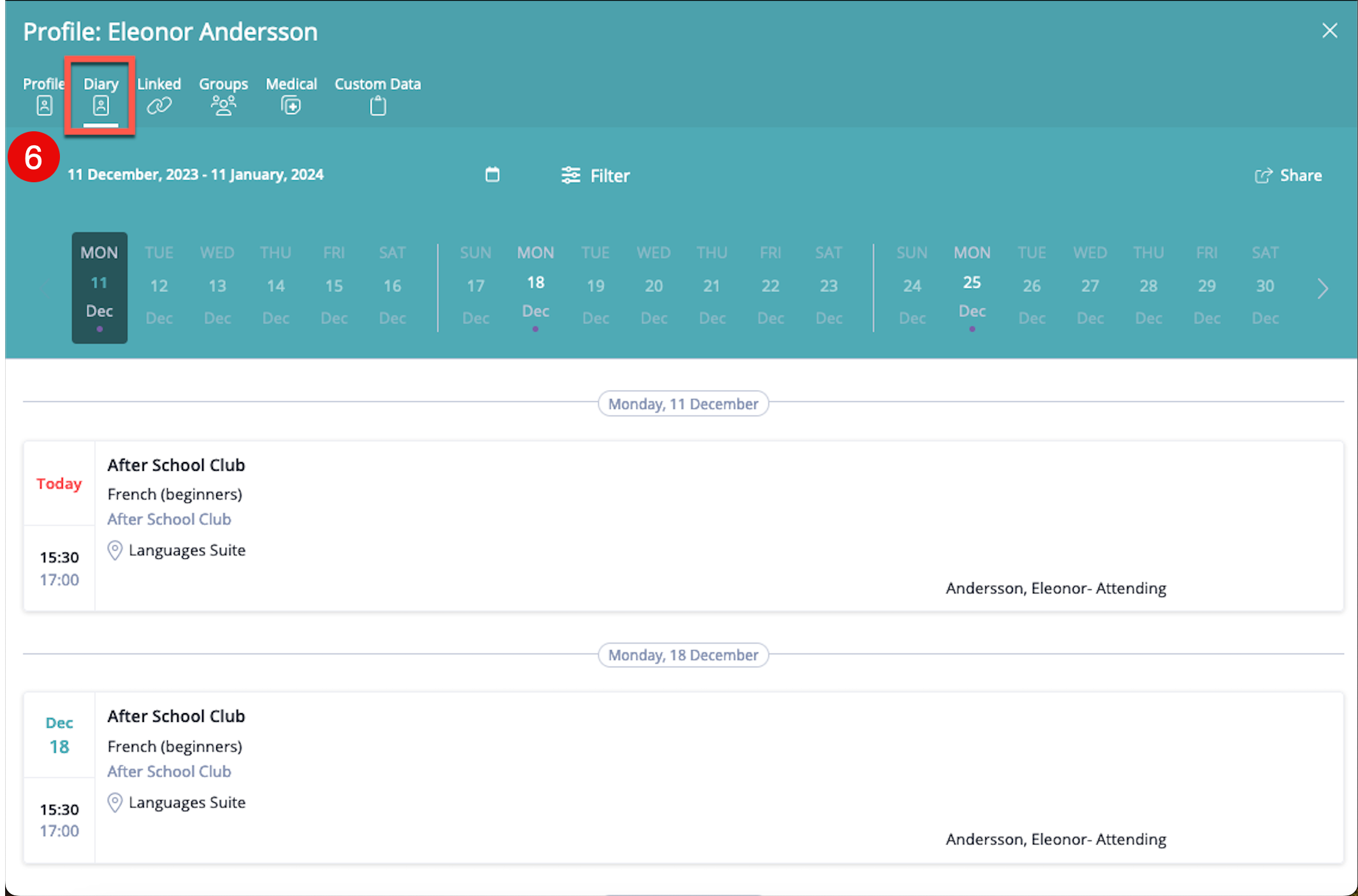Screen dimensions: 1358x896
Task: Open the Linked tab chain icon
Action: [159, 105]
